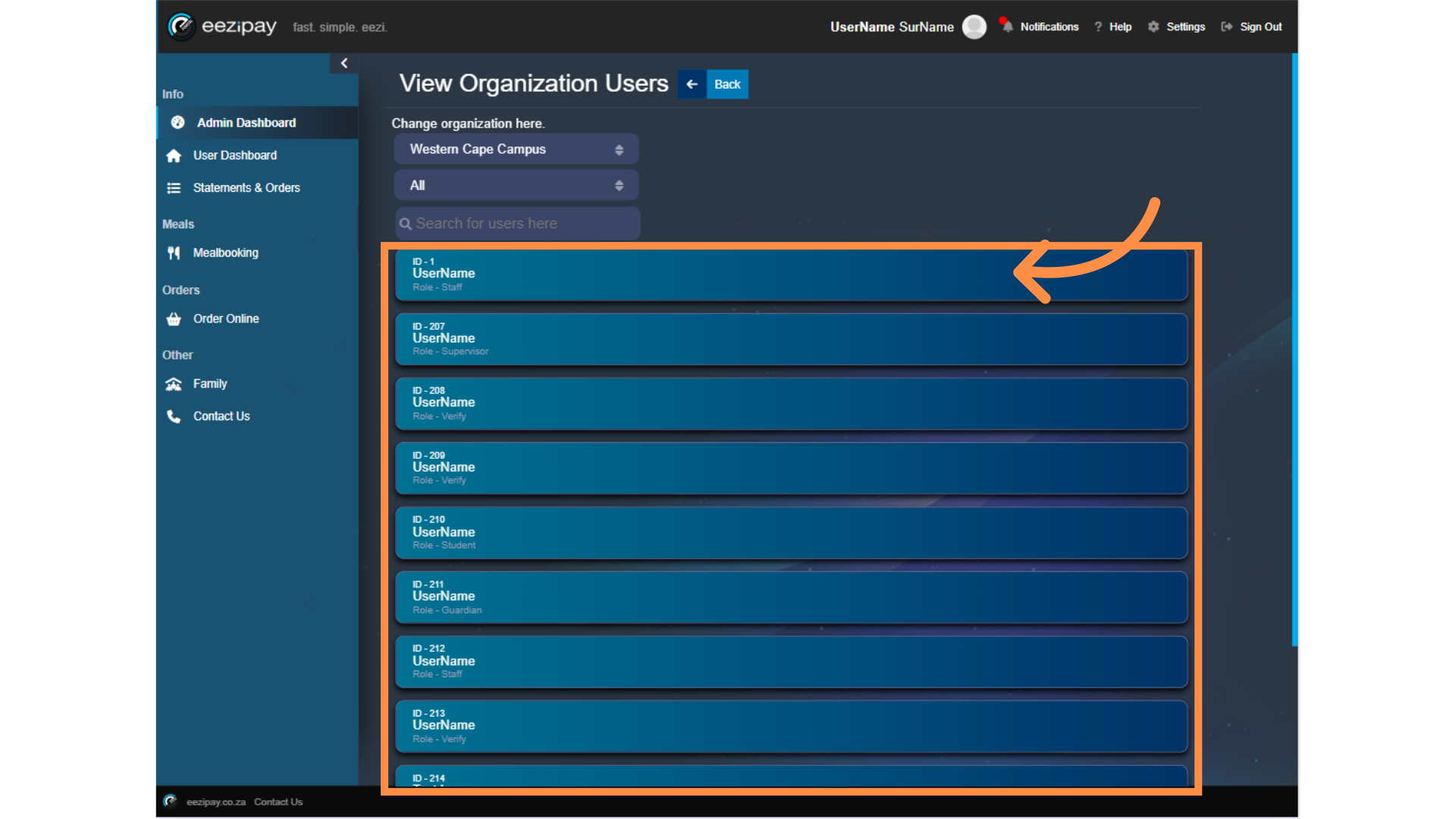Click eezipay.co.za footer link
This screenshot has width=1456, height=819.
click(216, 802)
